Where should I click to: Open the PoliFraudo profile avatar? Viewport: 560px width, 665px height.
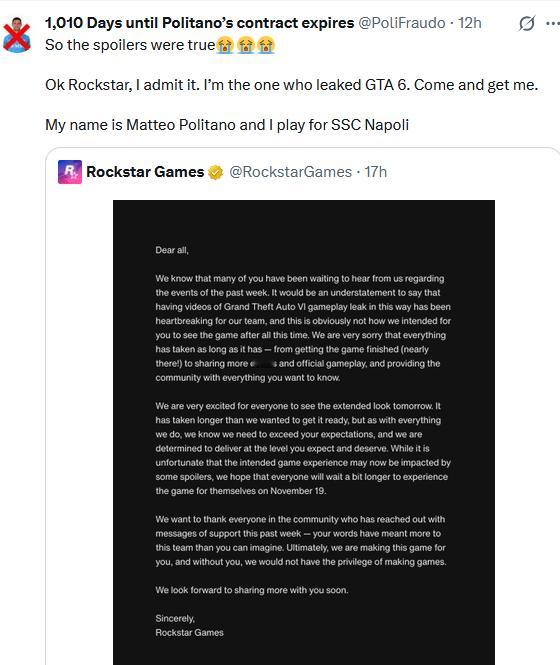coord(17,34)
